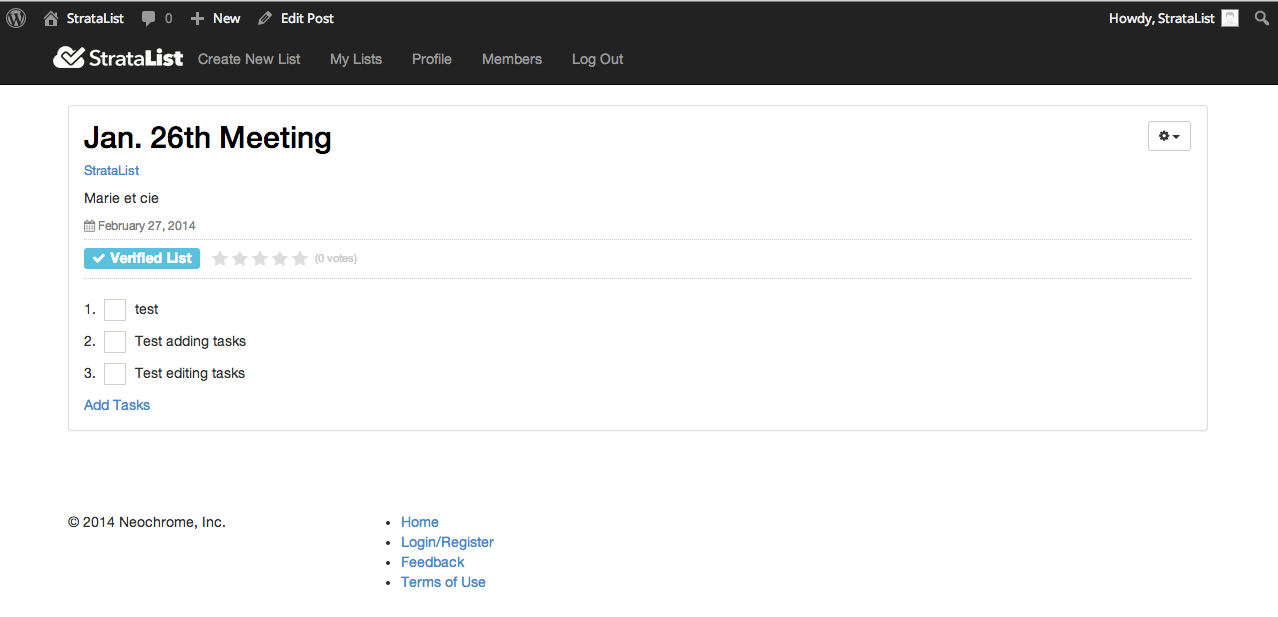
Task: Click the search magnifier icon
Action: [x=1261, y=18]
